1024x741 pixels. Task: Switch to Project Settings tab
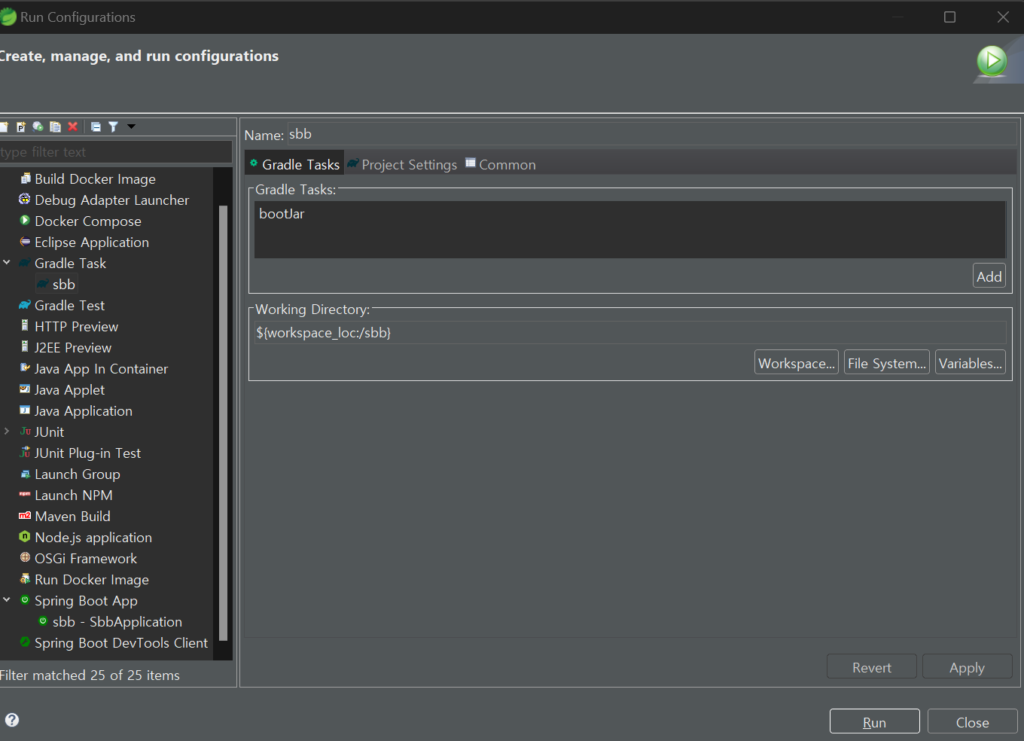click(402, 165)
